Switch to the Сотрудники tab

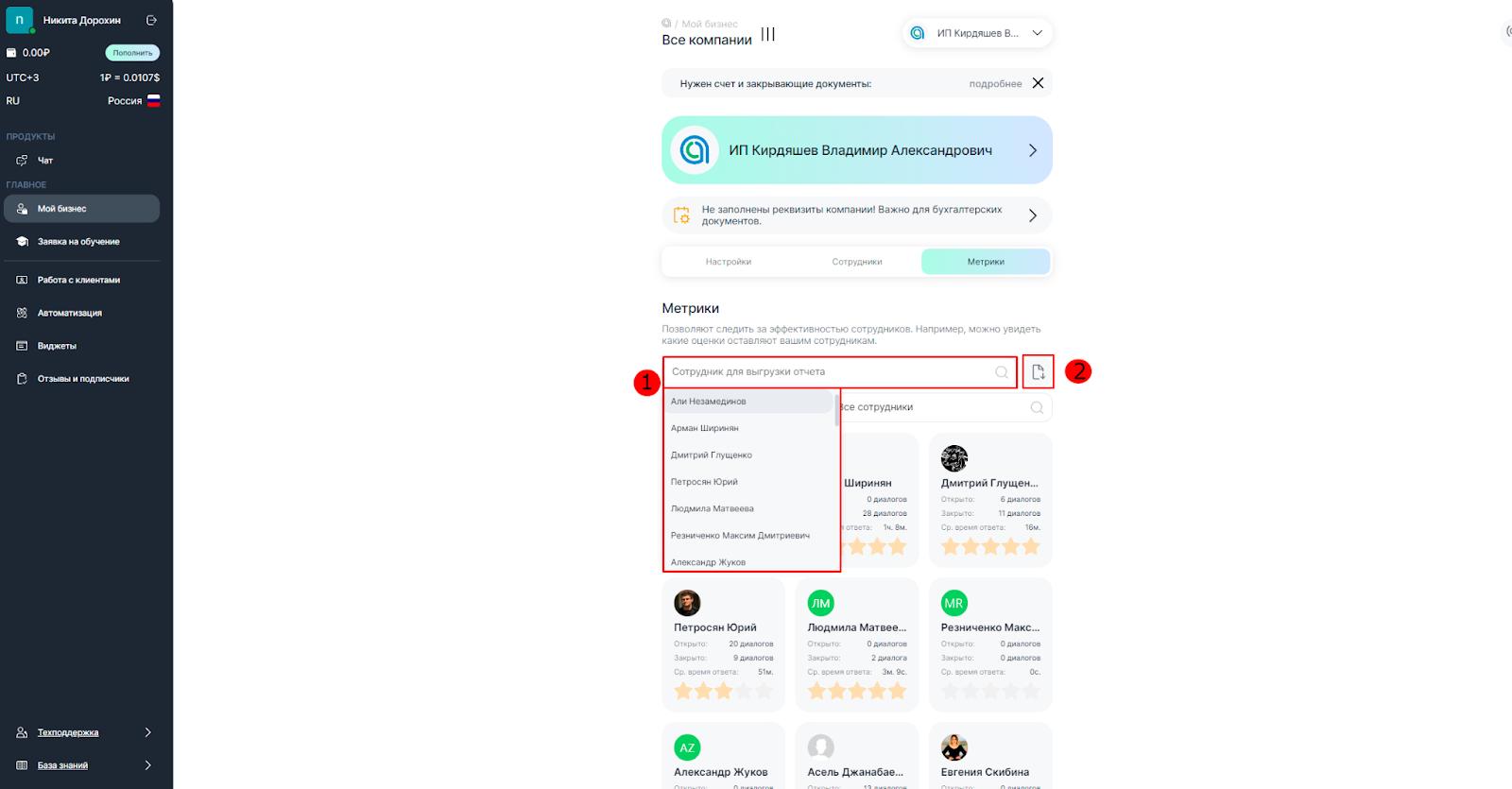857,262
